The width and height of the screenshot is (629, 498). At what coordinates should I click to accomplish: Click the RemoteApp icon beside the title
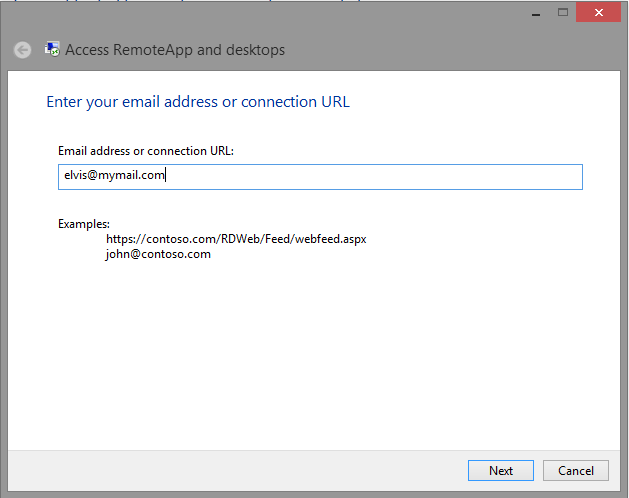pos(52,49)
